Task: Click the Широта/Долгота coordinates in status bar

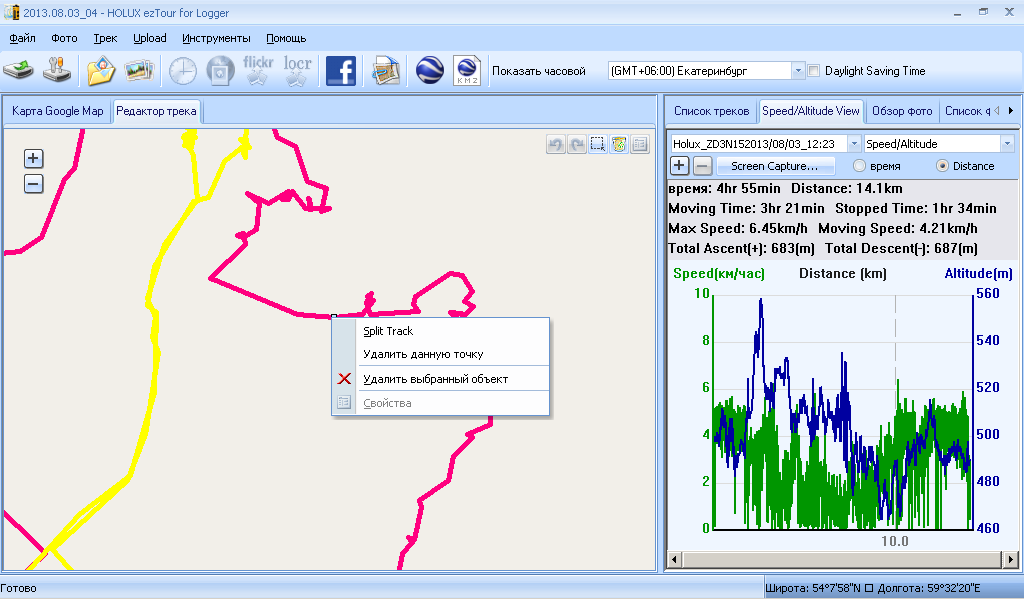Action: click(x=872, y=588)
